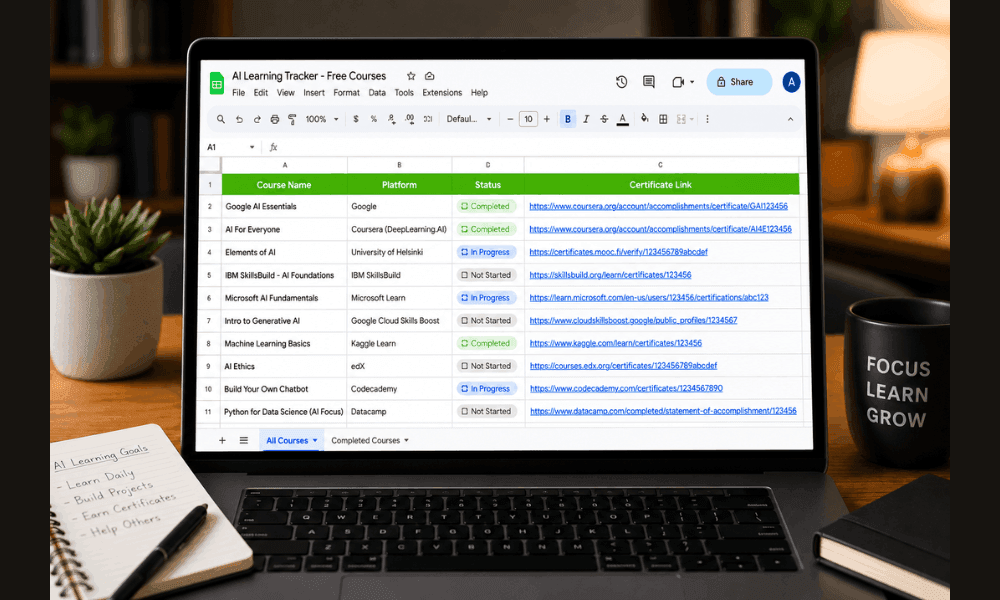Select the Certificate Link header cell
Viewport: 1000px width, 600px height.
(661, 185)
